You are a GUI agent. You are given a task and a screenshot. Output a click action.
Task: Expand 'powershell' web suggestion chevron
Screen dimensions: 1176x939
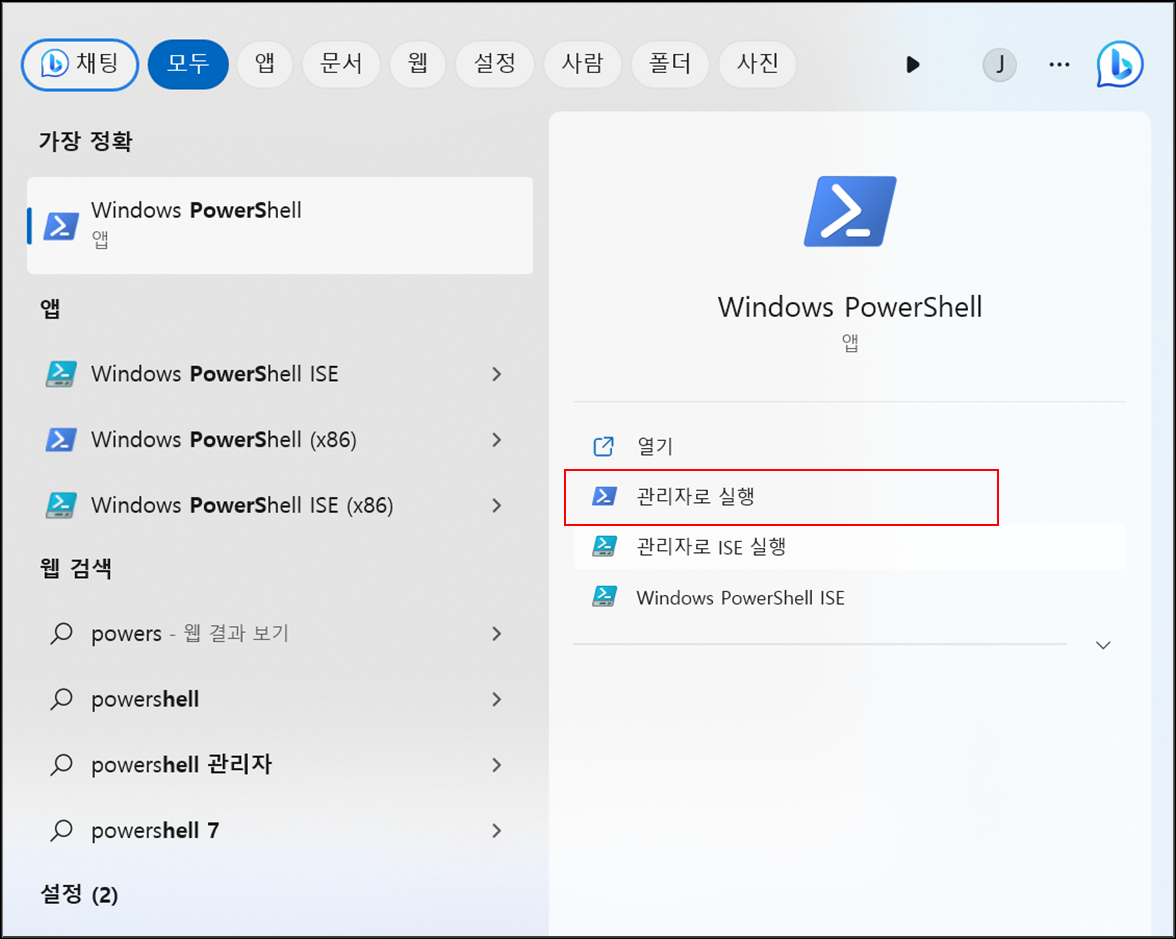click(496, 699)
